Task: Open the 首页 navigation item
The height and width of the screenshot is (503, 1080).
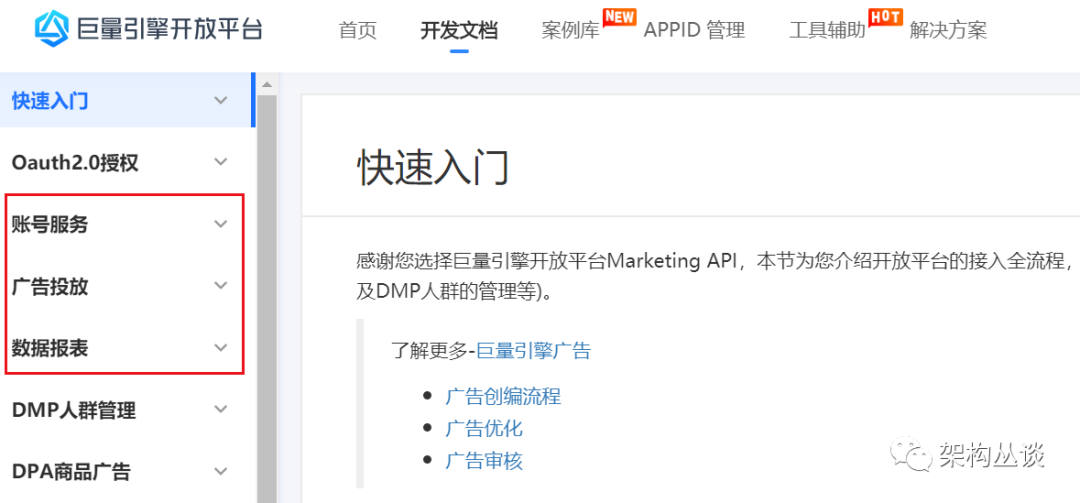Action: point(358,31)
